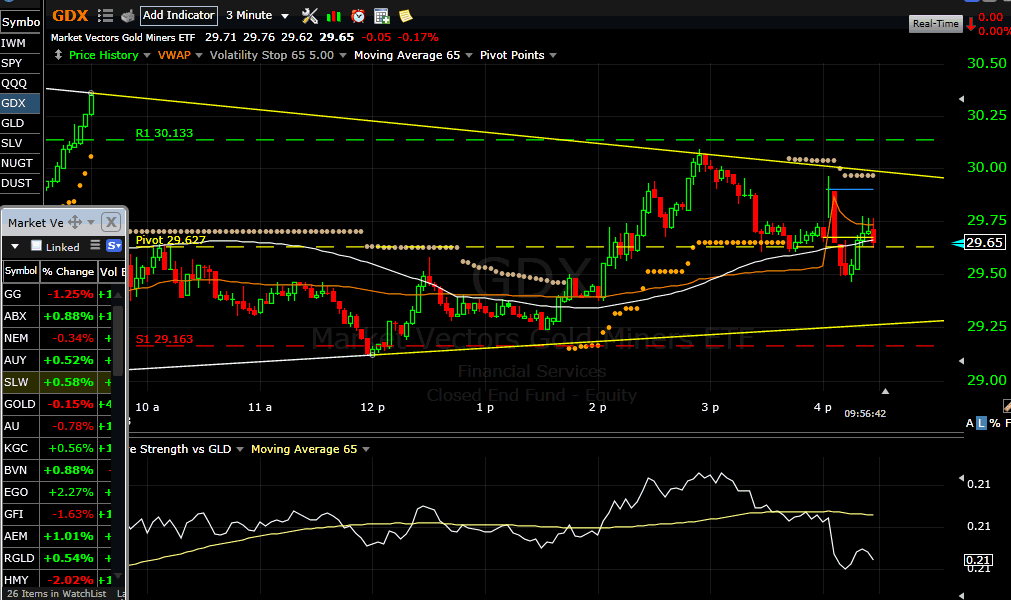Image resolution: width=1011 pixels, height=600 pixels.
Task: Click the current price 29.65 marker
Action: coord(984,242)
